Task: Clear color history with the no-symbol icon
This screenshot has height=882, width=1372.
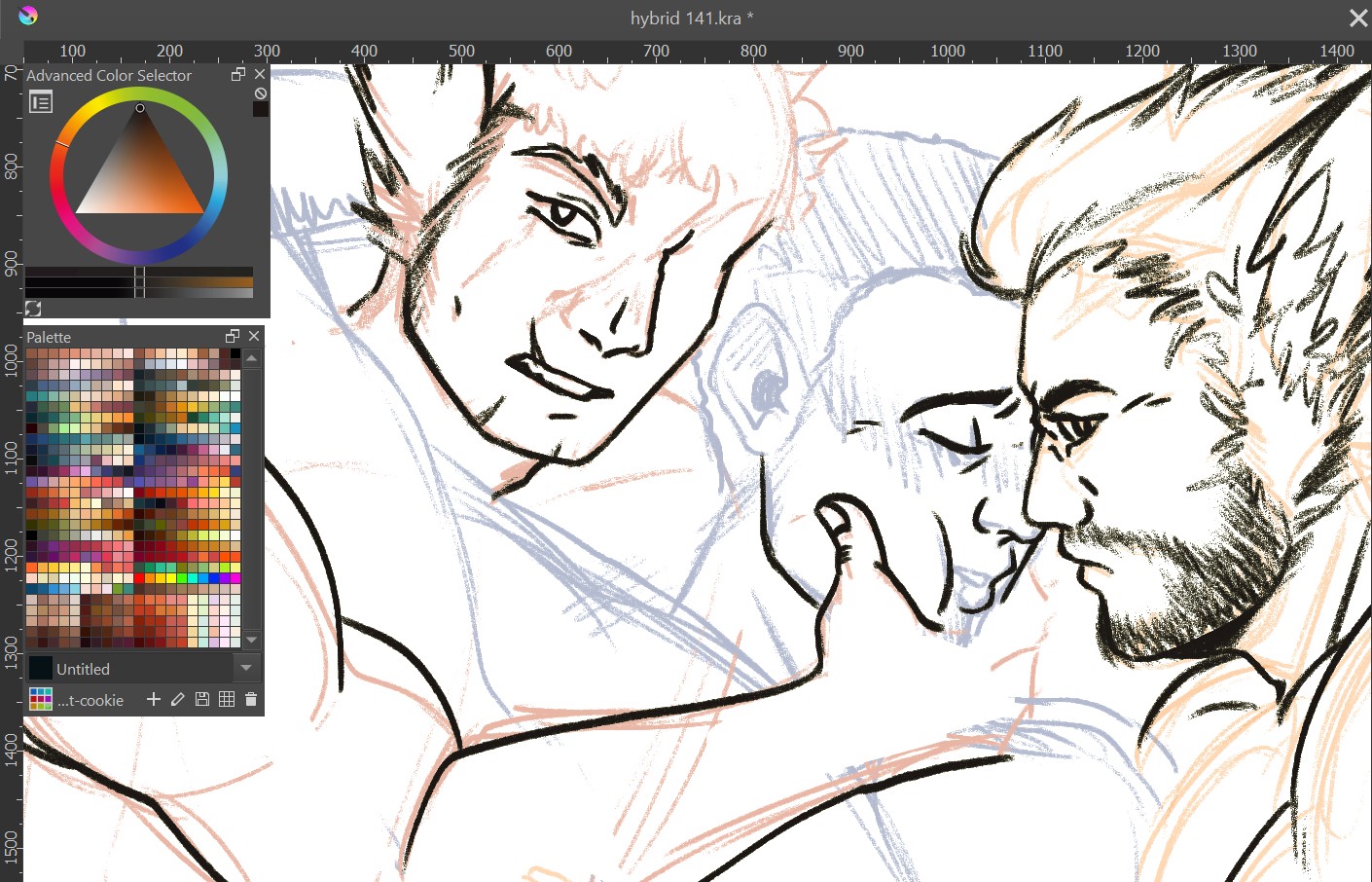Action: click(260, 93)
